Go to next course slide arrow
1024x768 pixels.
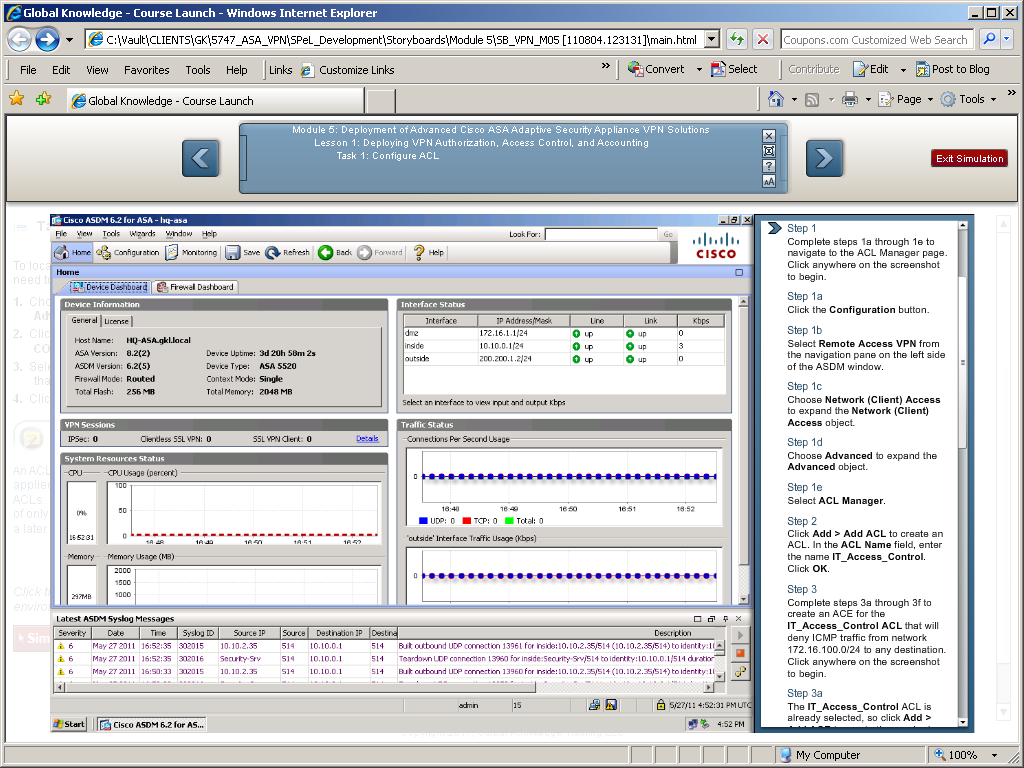click(x=824, y=158)
